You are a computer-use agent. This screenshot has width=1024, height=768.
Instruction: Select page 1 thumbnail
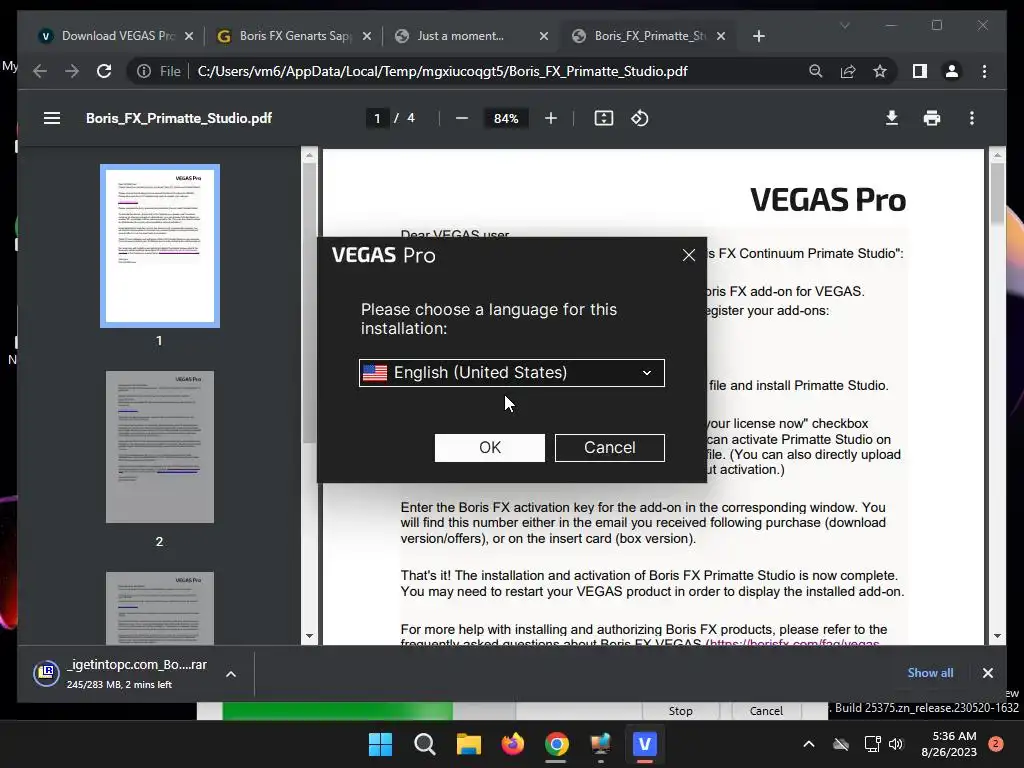160,246
